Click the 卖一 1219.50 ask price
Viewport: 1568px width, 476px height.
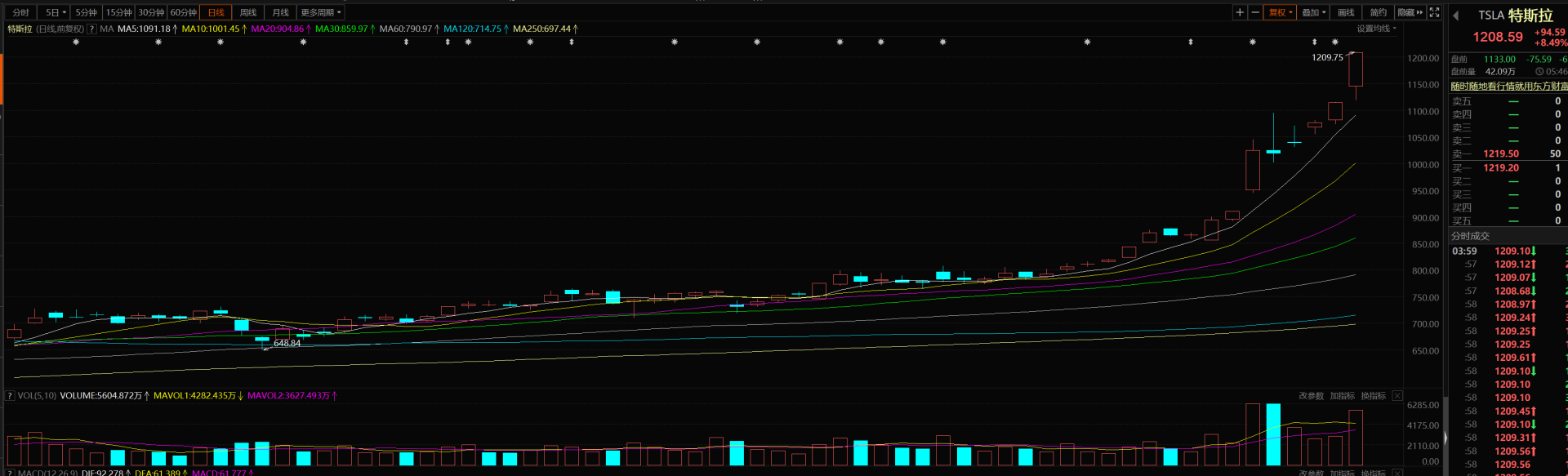click(1501, 153)
